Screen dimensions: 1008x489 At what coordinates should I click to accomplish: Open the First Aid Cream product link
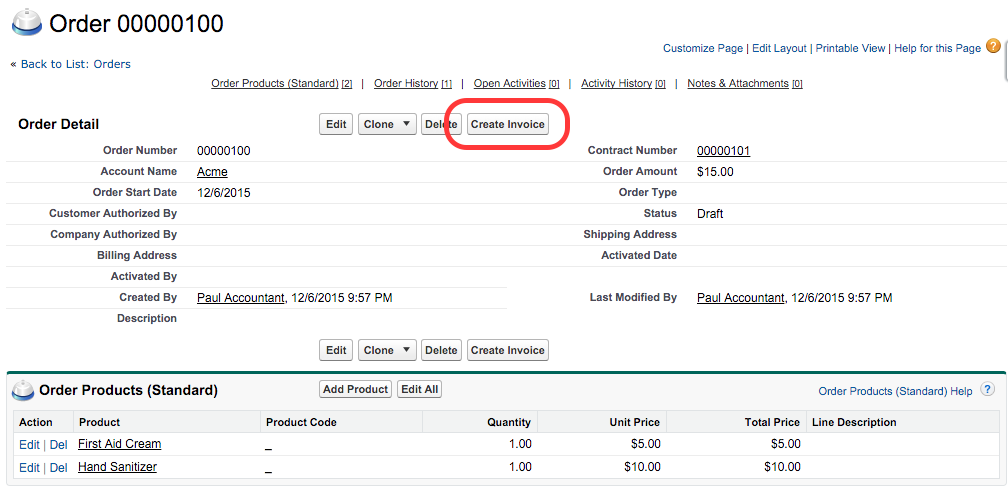[119, 444]
